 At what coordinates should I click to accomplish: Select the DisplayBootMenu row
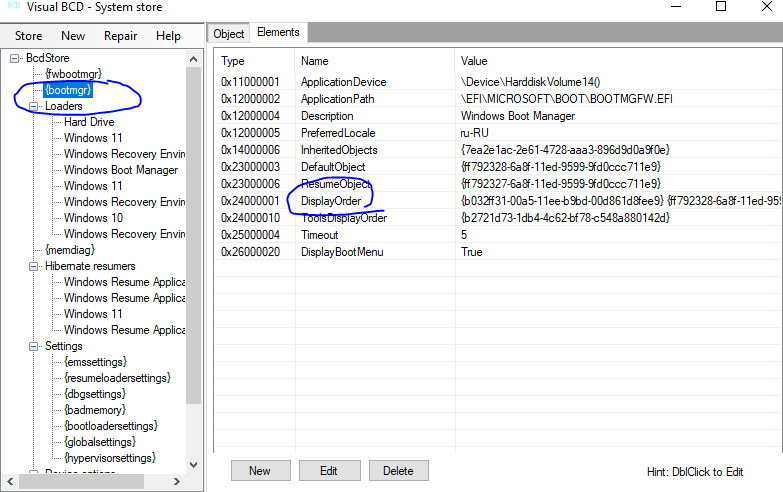click(x=498, y=252)
